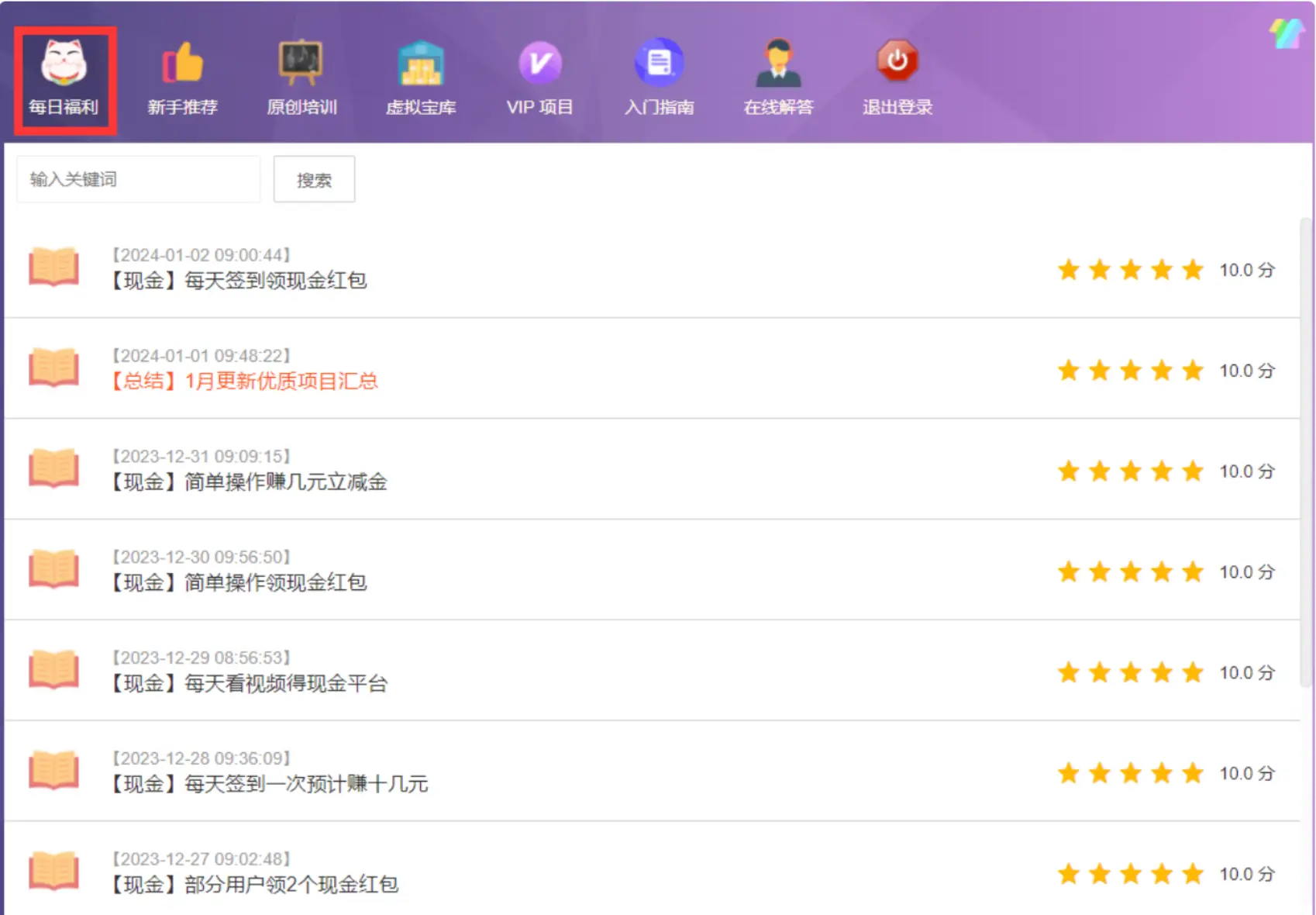1316x915 pixels.
Task: Click timestamp 2023-12-28 09:36:09
Action: click(x=202, y=759)
